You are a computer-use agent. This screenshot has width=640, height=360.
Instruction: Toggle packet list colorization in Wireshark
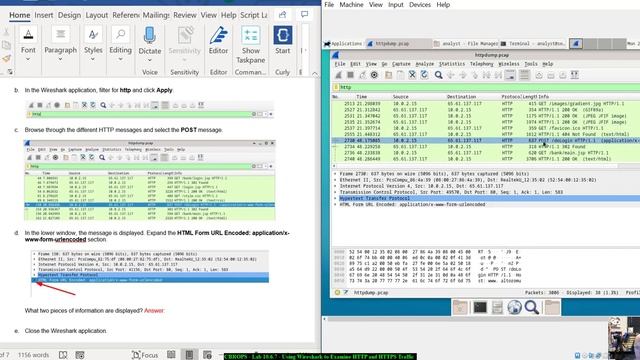click(524, 75)
